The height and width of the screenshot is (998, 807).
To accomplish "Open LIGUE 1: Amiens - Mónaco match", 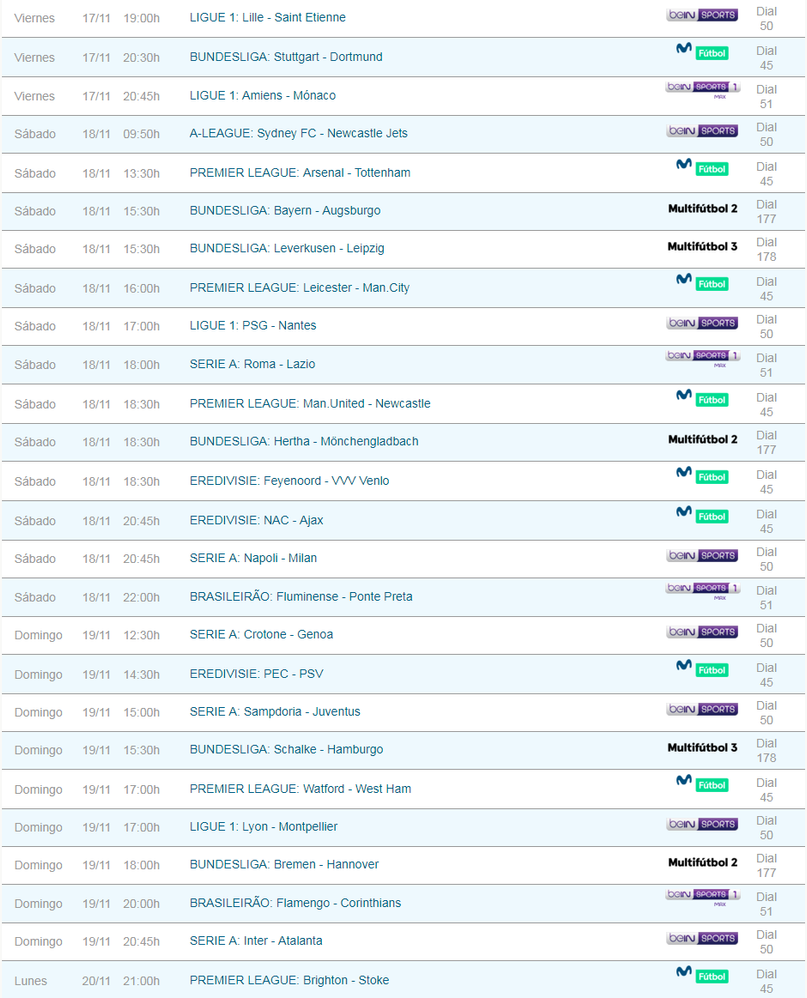I will [262, 95].
